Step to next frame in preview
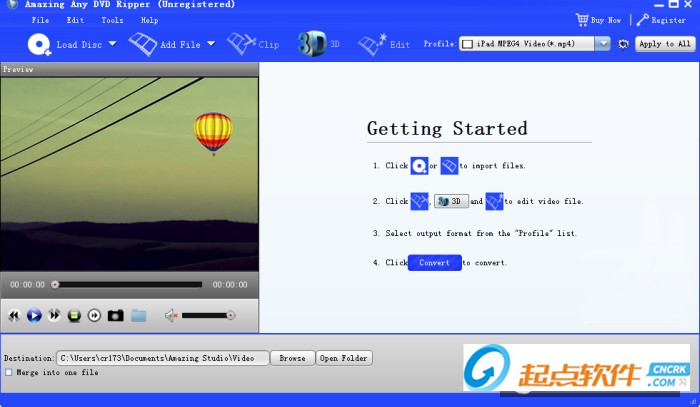The width and height of the screenshot is (700, 407). pos(94,316)
